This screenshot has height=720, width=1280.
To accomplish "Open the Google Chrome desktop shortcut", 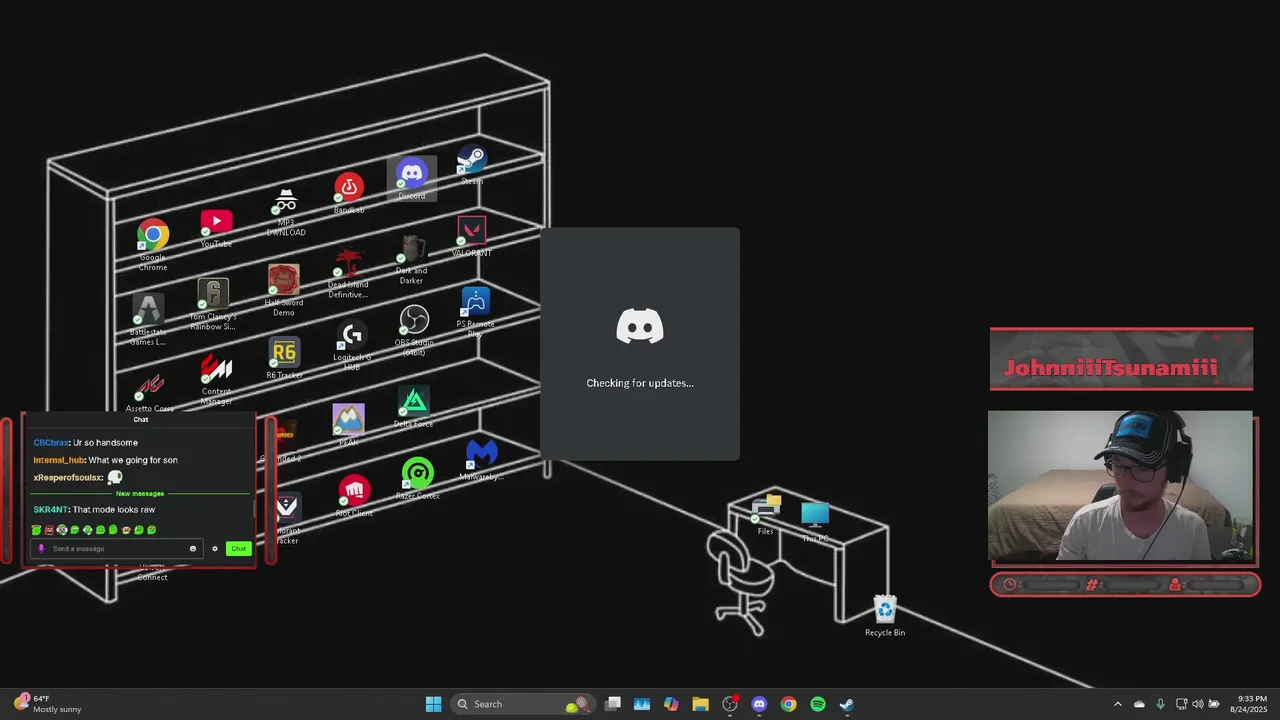I will tap(153, 244).
